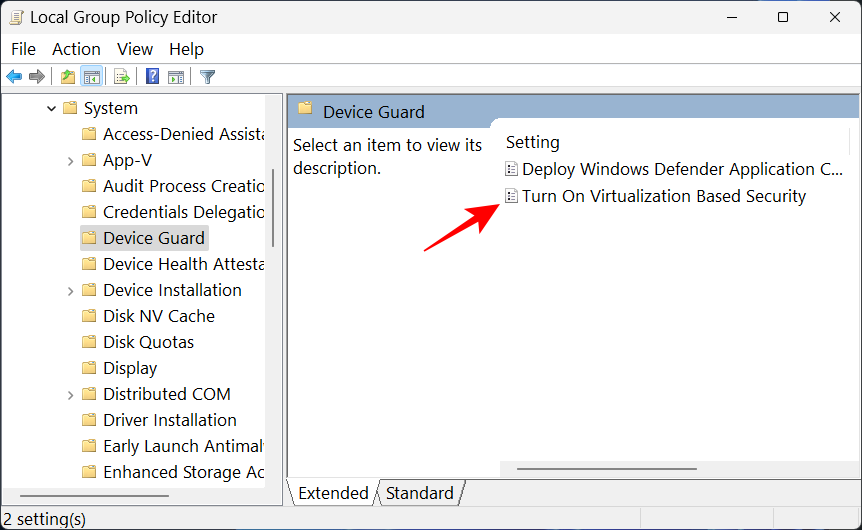Viewport: 862px width, 530px height.
Task: Click the blue Back arrow
Action: (14, 77)
